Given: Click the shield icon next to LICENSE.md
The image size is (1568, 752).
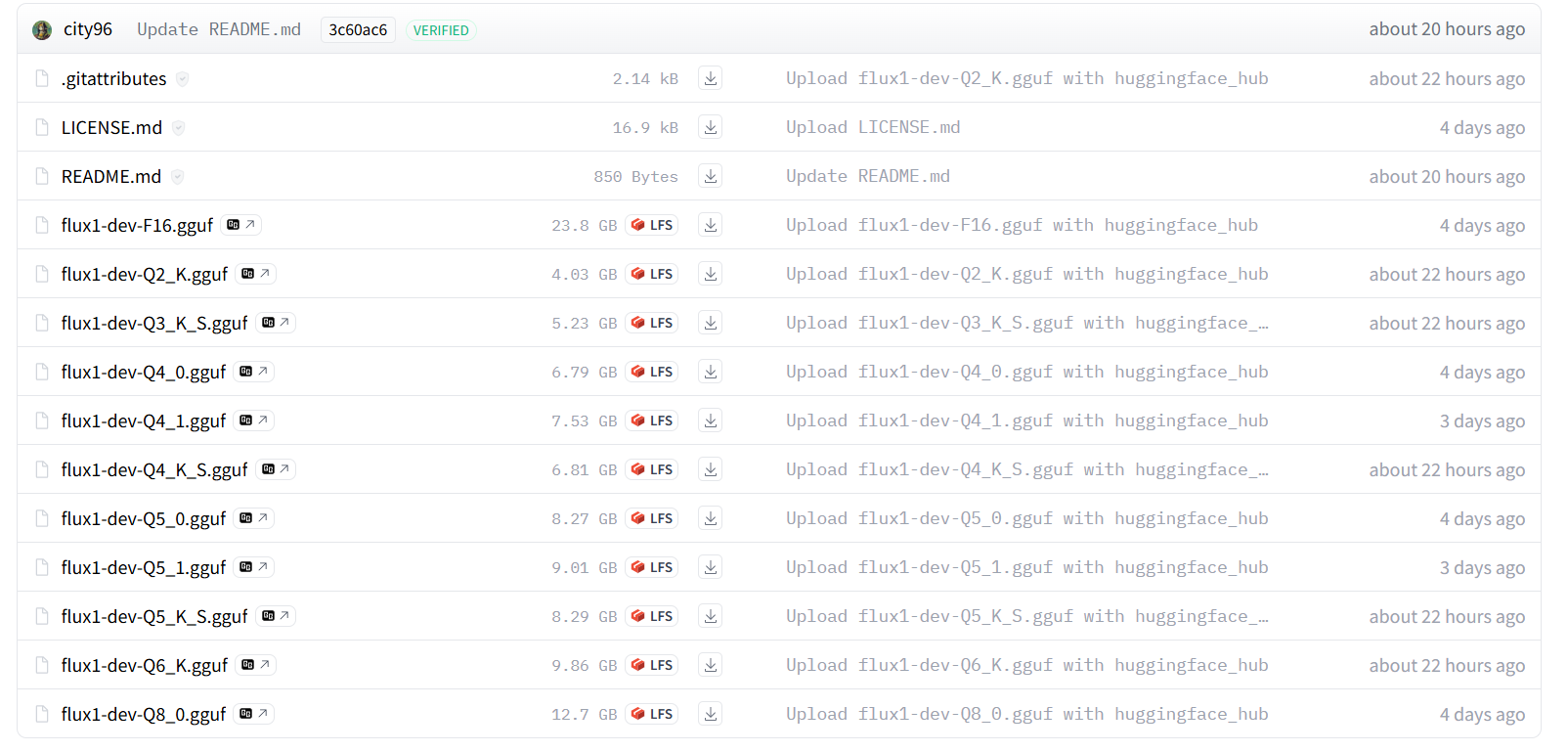Looking at the screenshot, I should (178, 128).
